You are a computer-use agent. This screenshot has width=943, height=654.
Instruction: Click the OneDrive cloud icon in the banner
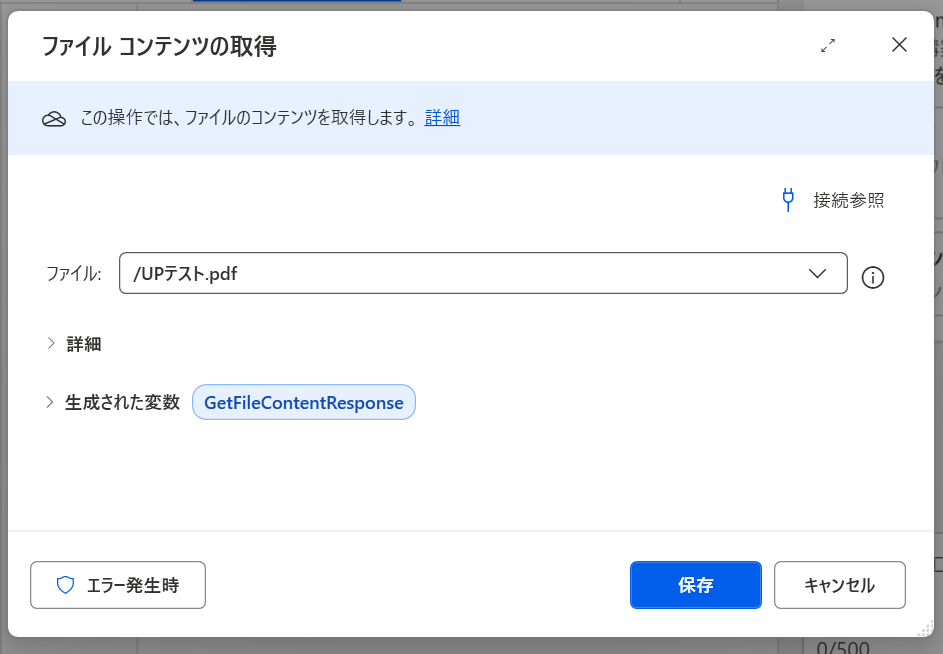[54, 119]
